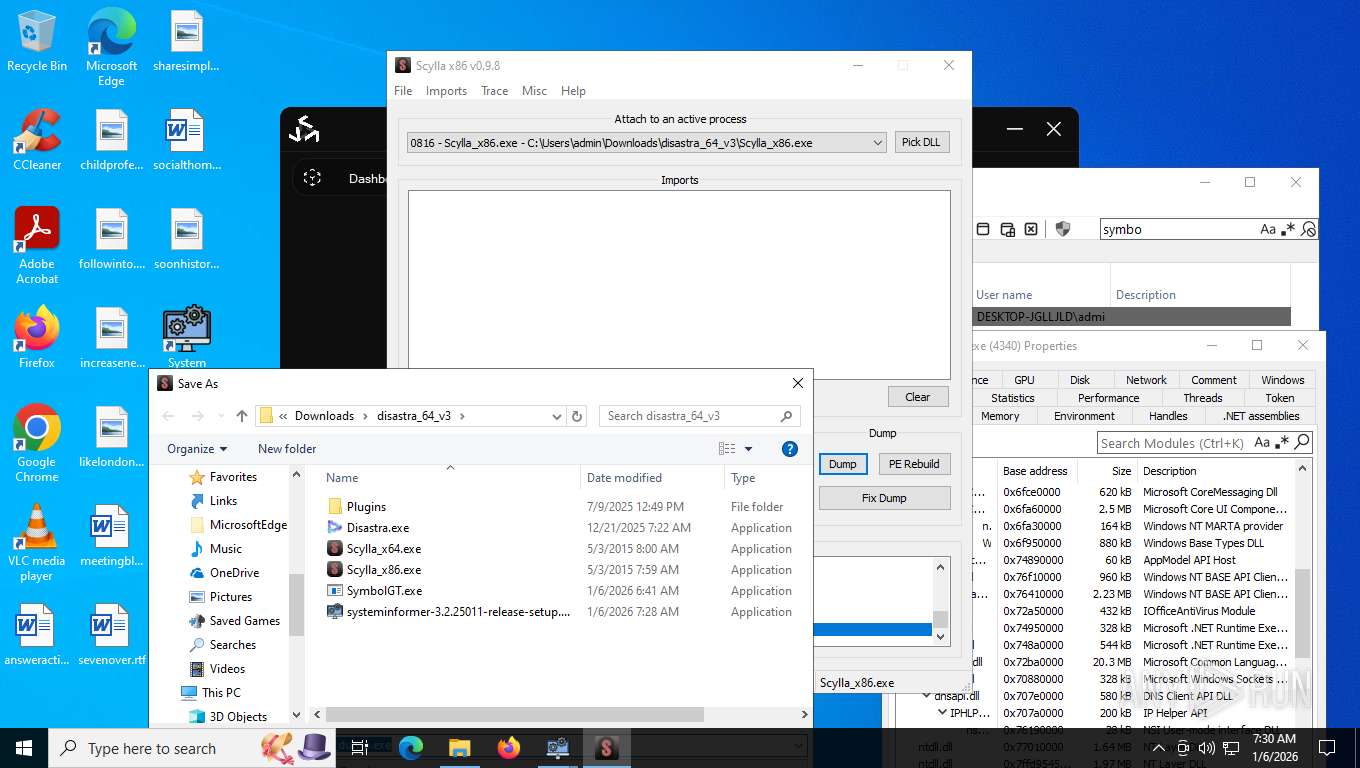Screen dimensions: 1360x768
Task: Expand the Organize menu in Save As
Action: [197, 449]
